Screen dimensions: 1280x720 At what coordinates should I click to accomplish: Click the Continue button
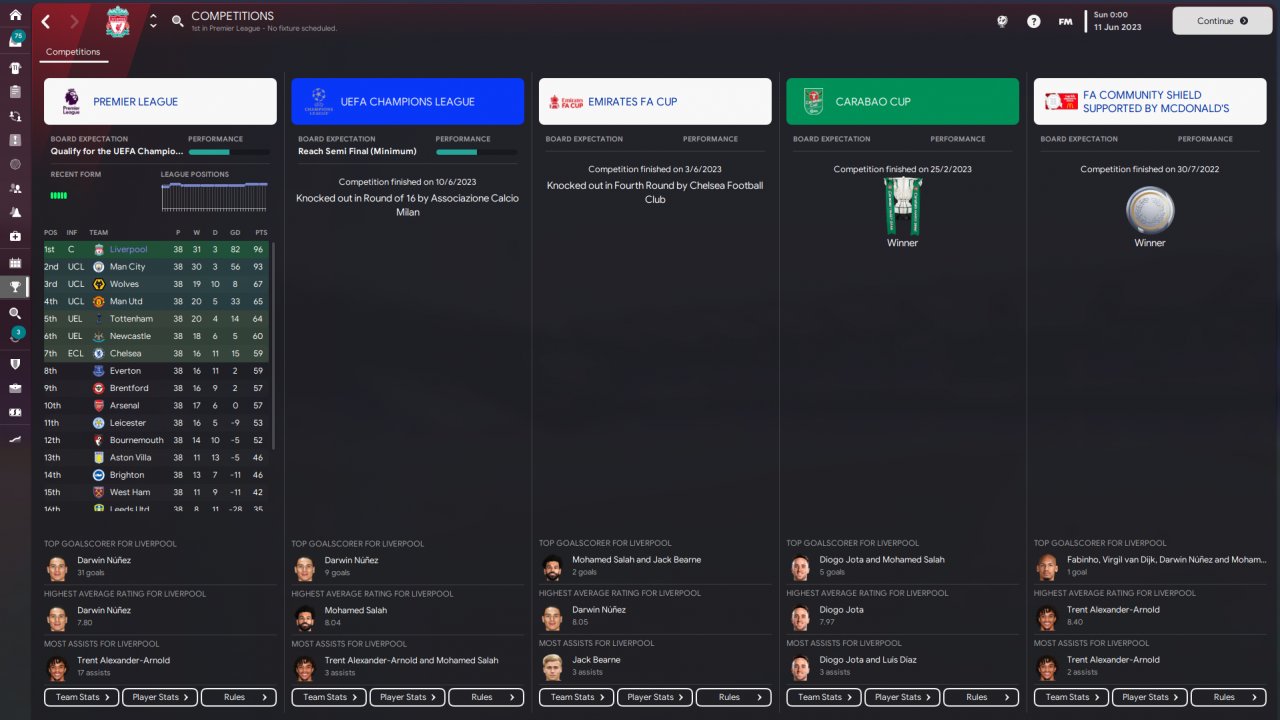click(x=1222, y=20)
